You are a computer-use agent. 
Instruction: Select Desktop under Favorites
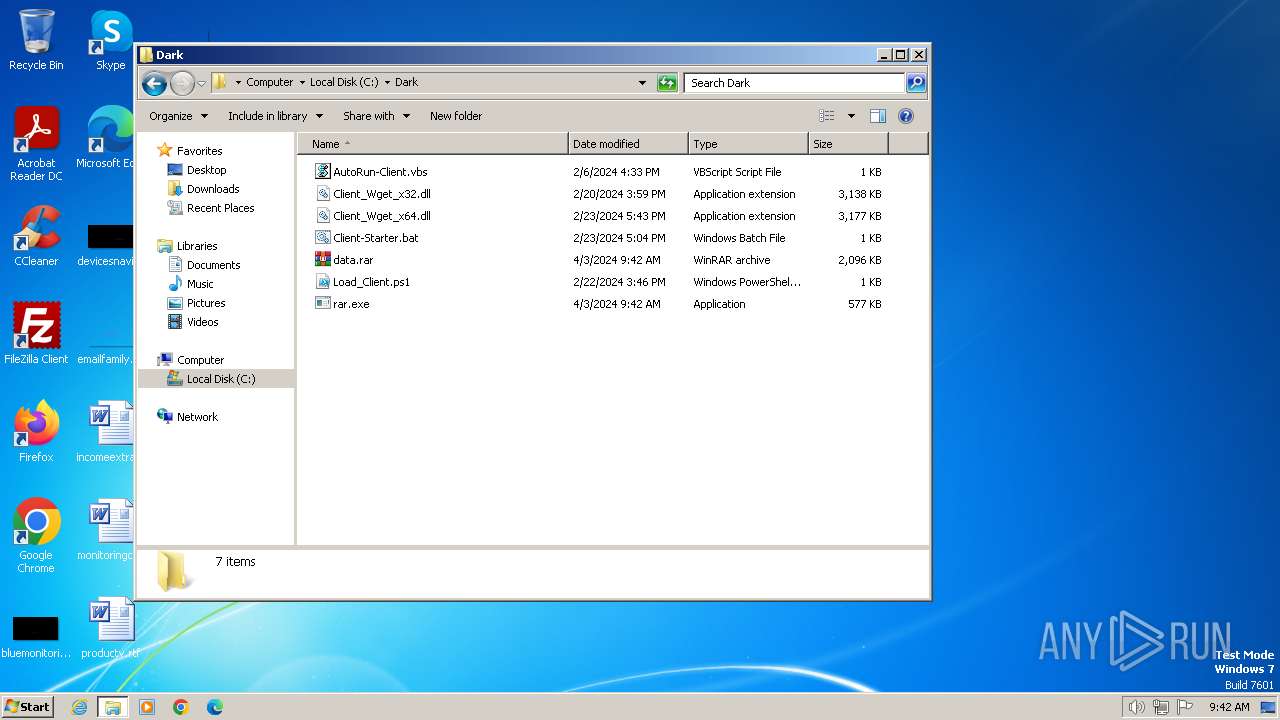[206, 170]
